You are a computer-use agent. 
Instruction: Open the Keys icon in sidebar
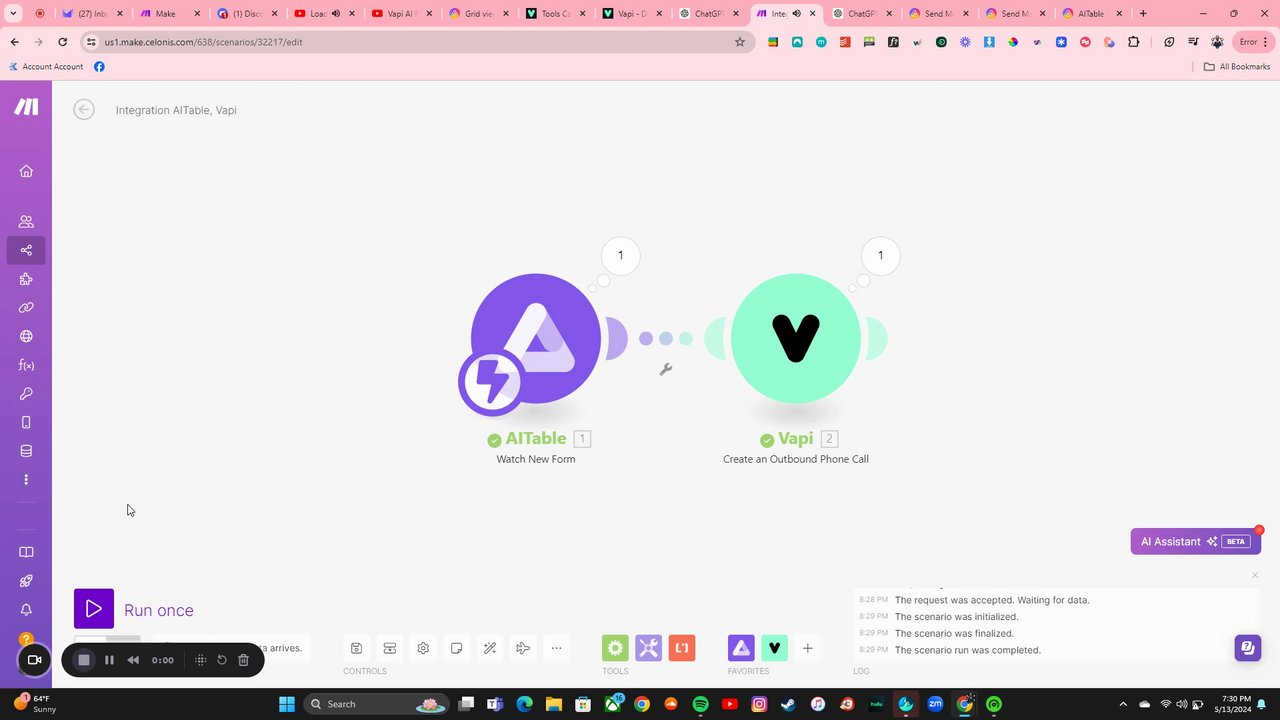pyautogui.click(x=26, y=394)
